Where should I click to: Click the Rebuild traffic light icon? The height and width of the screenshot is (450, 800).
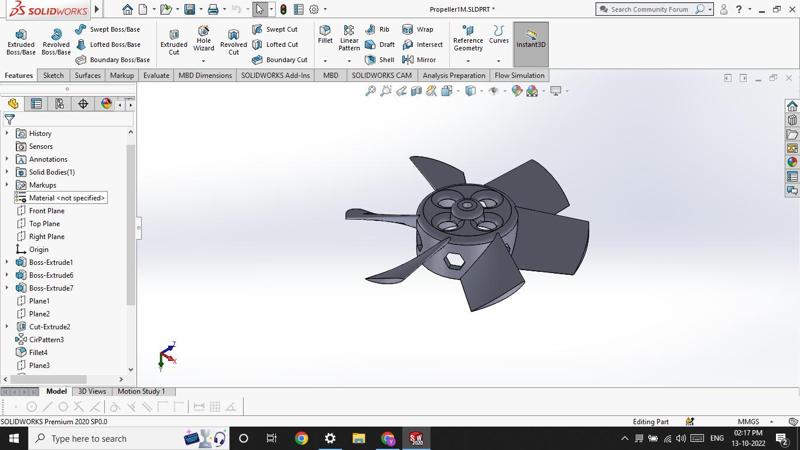click(x=283, y=9)
